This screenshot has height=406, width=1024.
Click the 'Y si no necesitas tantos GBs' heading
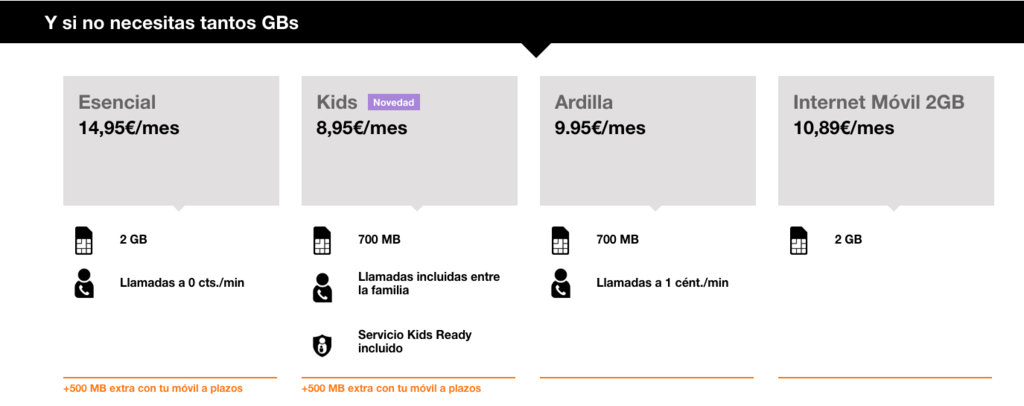pyautogui.click(x=172, y=24)
